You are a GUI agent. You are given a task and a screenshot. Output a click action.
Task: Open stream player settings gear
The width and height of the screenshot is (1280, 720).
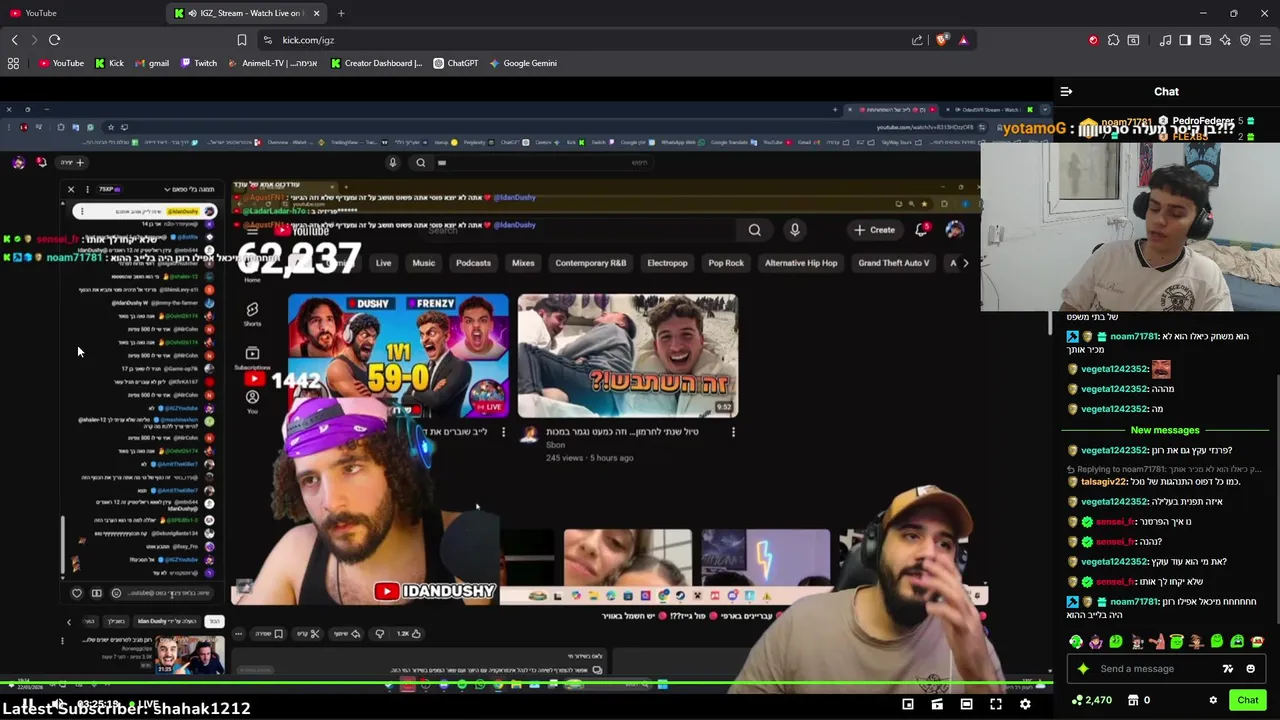[x=1025, y=704]
